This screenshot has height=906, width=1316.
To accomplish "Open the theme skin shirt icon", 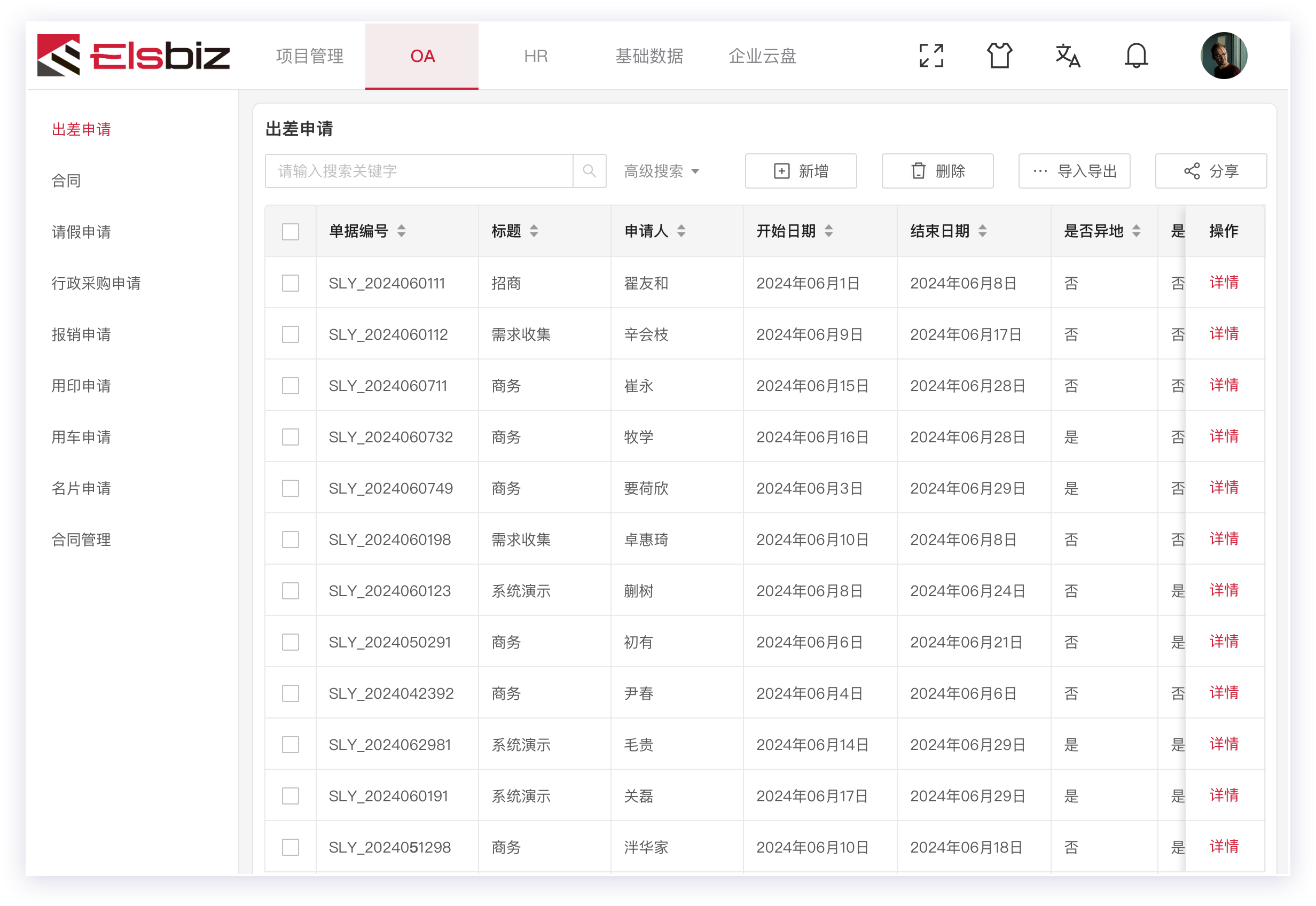I will pyautogui.click(x=999, y=56).
